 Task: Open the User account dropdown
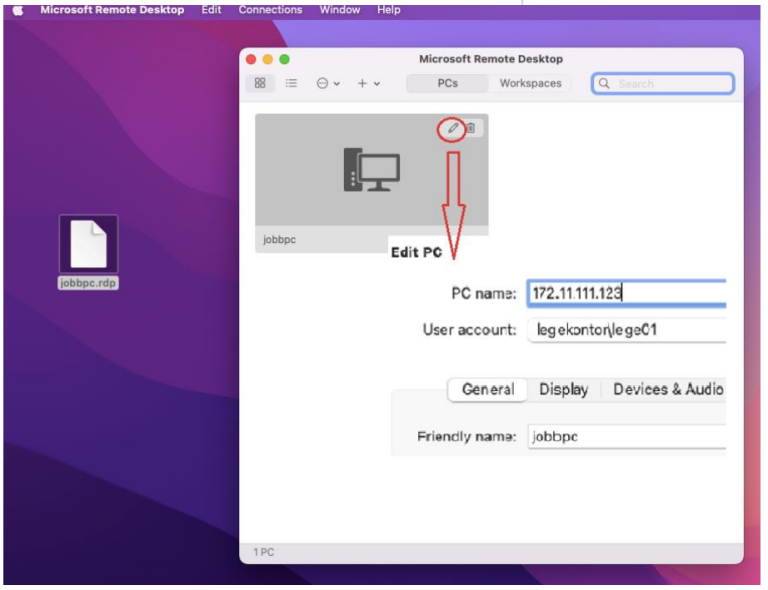point(626,330)
